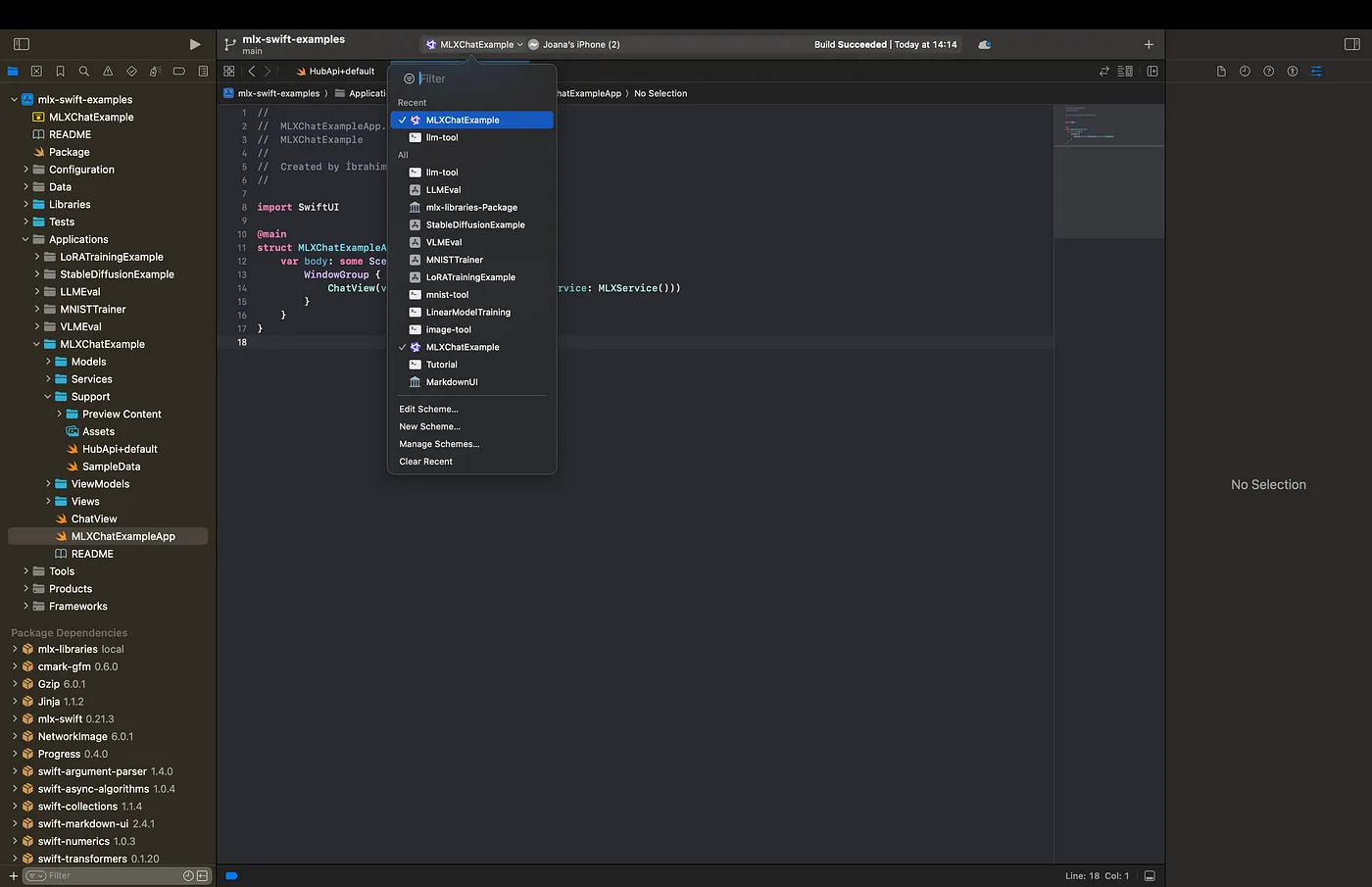1372x887 pixels.
Task: Expand the mlx-swift package dependency
Action: point(15,719)
